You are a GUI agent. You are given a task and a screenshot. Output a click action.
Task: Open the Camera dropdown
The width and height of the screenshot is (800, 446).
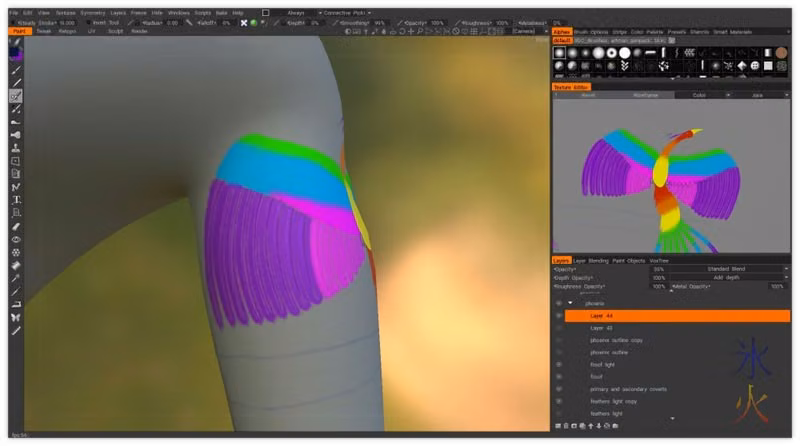tap(528, 32)
